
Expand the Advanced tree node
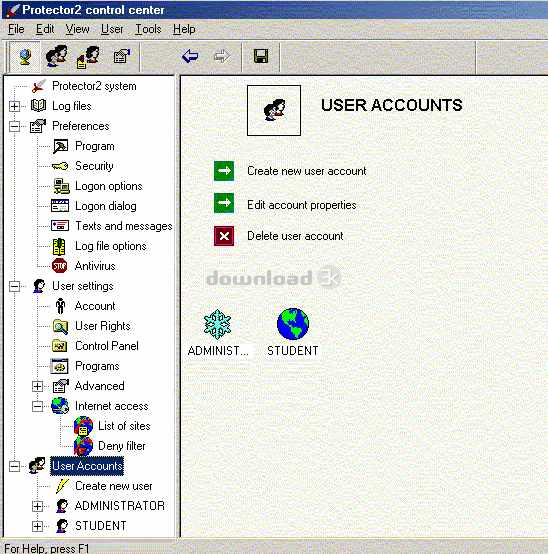coord(37,386)
